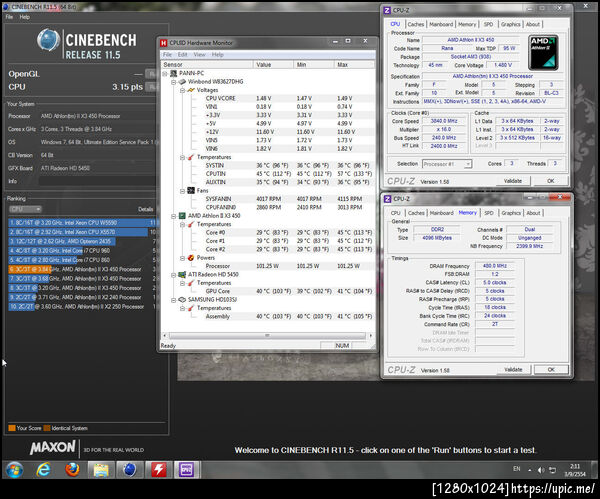Click the Fans category icon
Viewport: 600px width, 499px height.
(x=191, y=191)
